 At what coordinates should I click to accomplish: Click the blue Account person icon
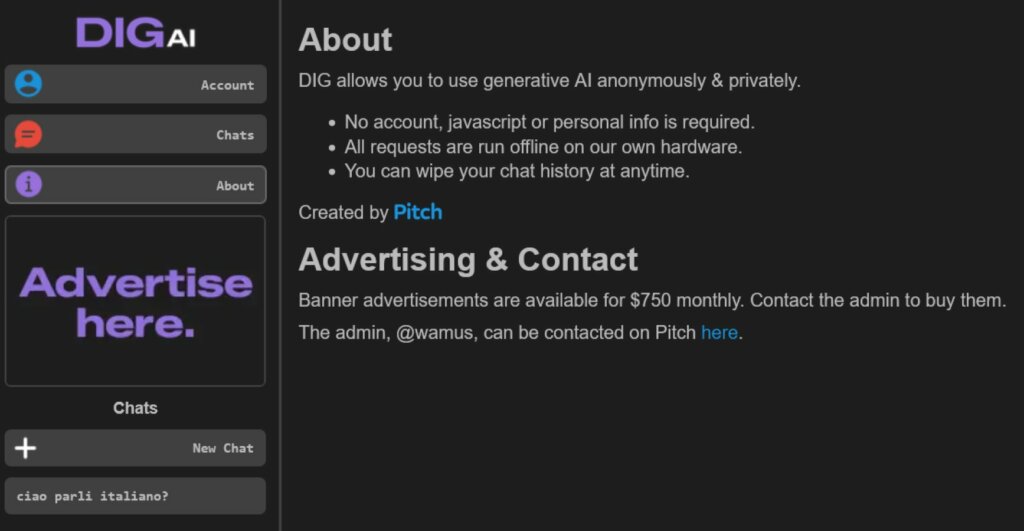coord(29,84)
